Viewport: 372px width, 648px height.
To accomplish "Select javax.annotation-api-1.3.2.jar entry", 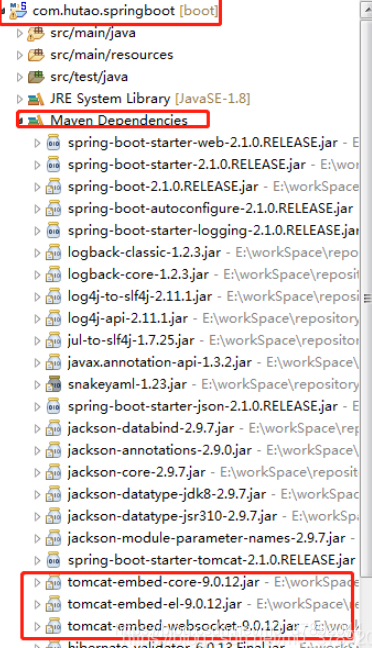I will click(160, 362).
